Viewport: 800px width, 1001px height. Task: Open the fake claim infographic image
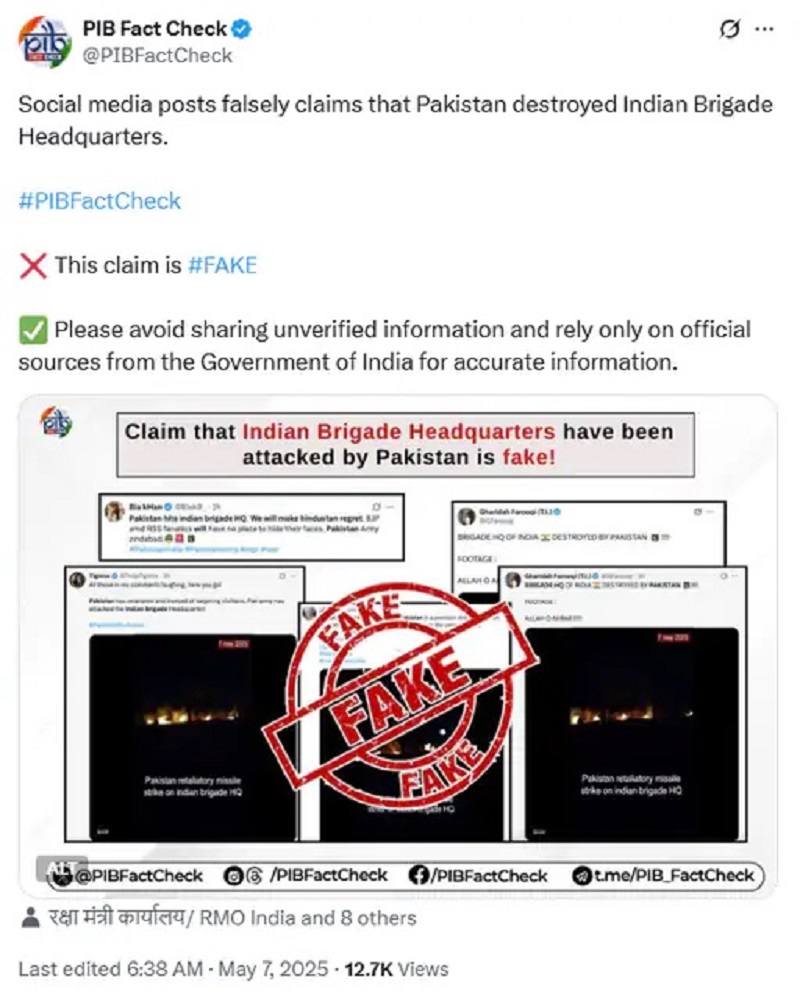(398, 646)
